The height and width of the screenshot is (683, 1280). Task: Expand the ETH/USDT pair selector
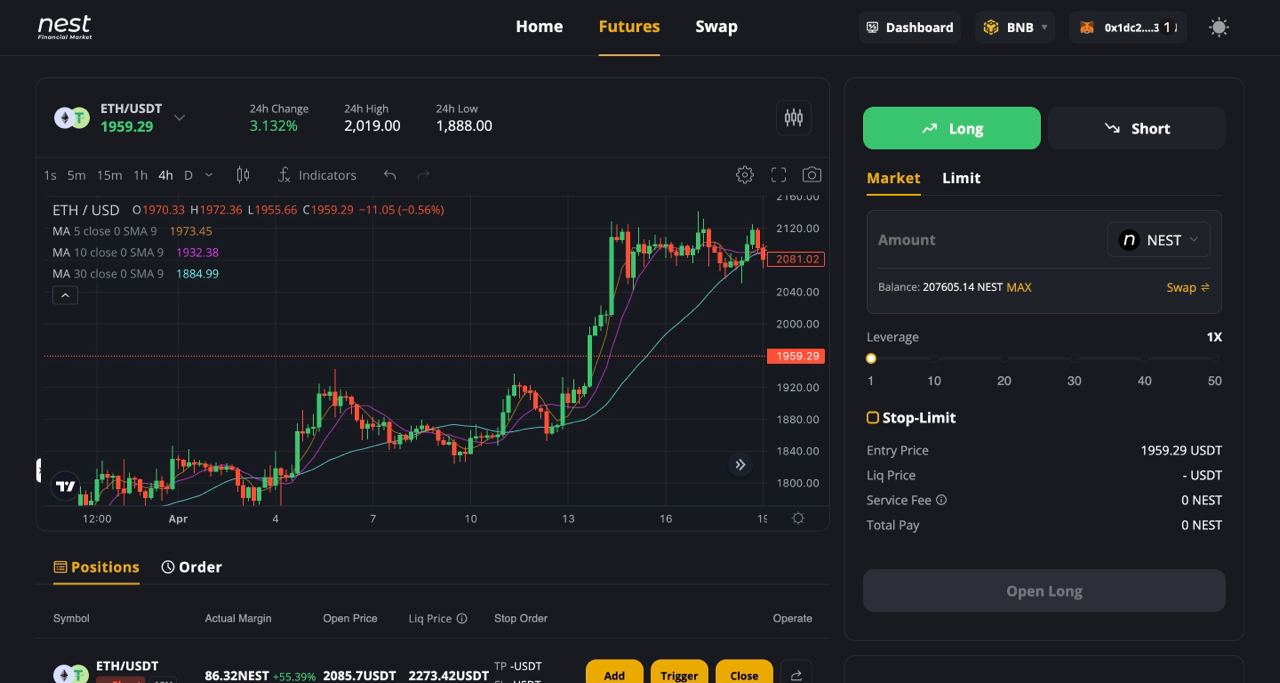179,118
